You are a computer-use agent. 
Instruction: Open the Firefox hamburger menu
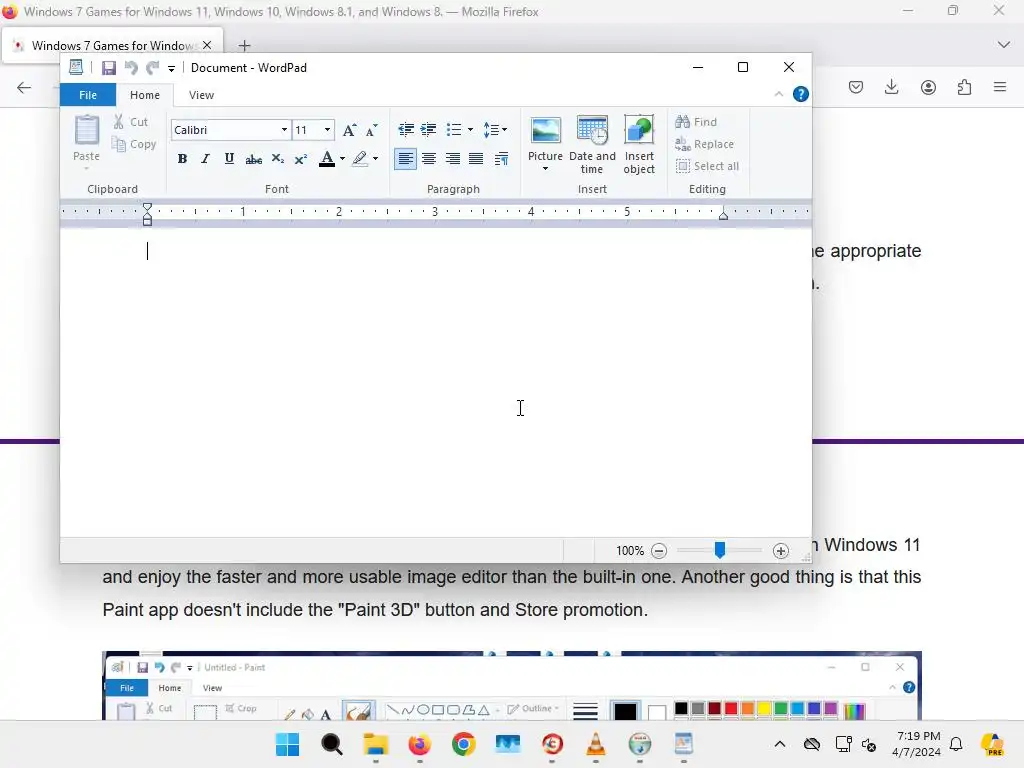(1000, 87)
